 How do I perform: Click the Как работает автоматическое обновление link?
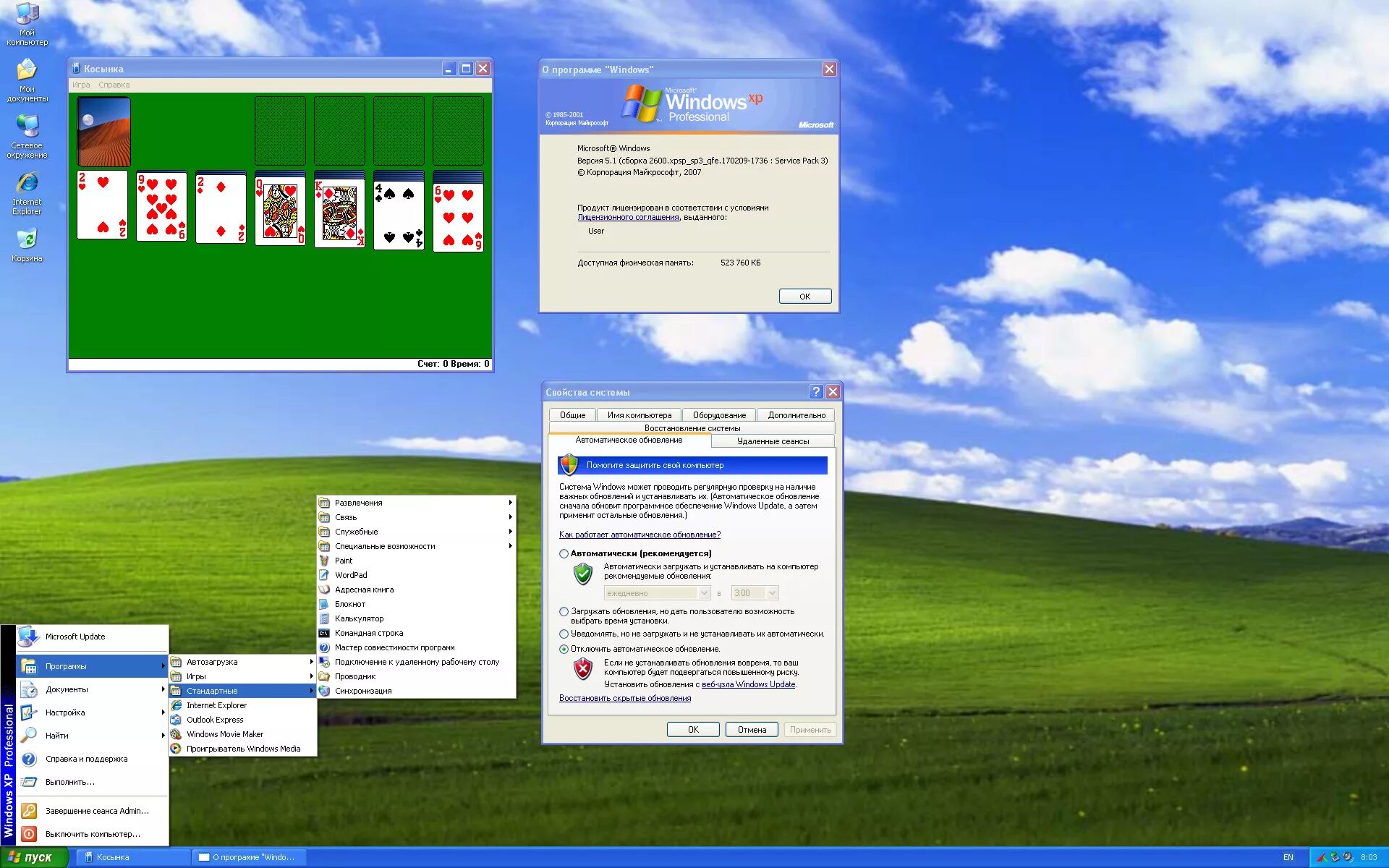click(639, 534)
